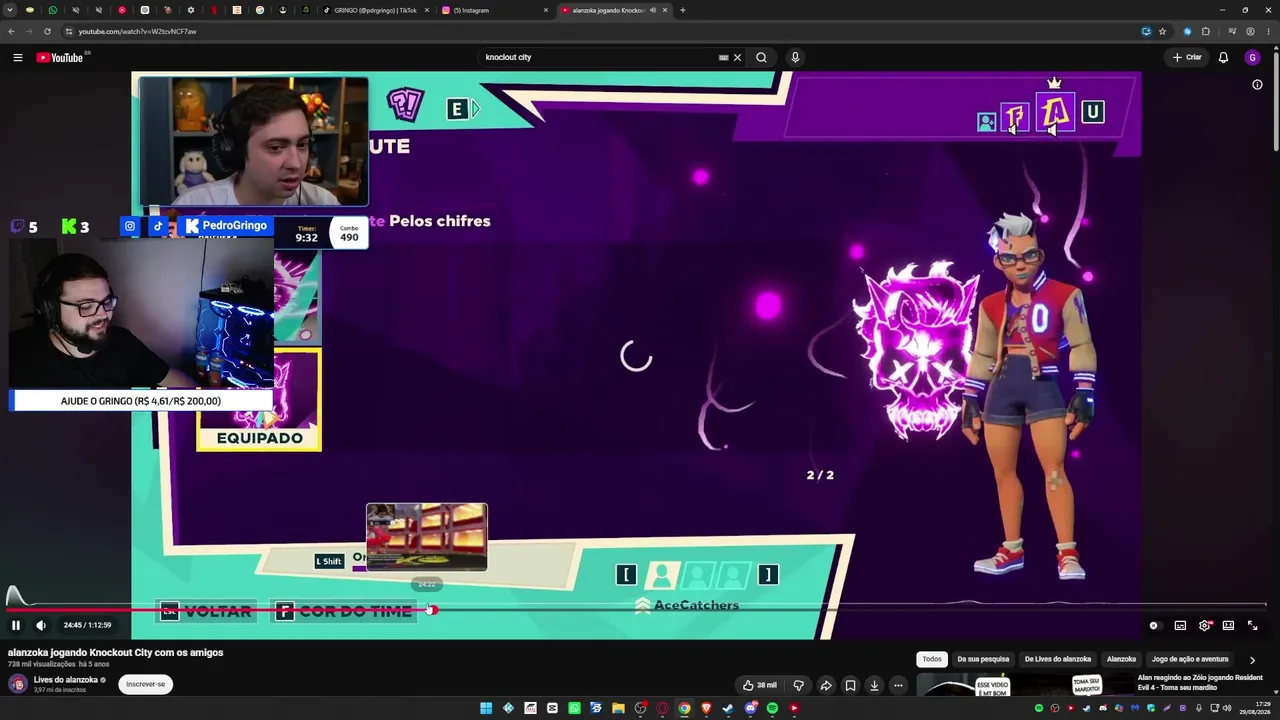1280x720 pixels.
Task: Show video info via the player's i icon
Action: [x=1257, y=85]
